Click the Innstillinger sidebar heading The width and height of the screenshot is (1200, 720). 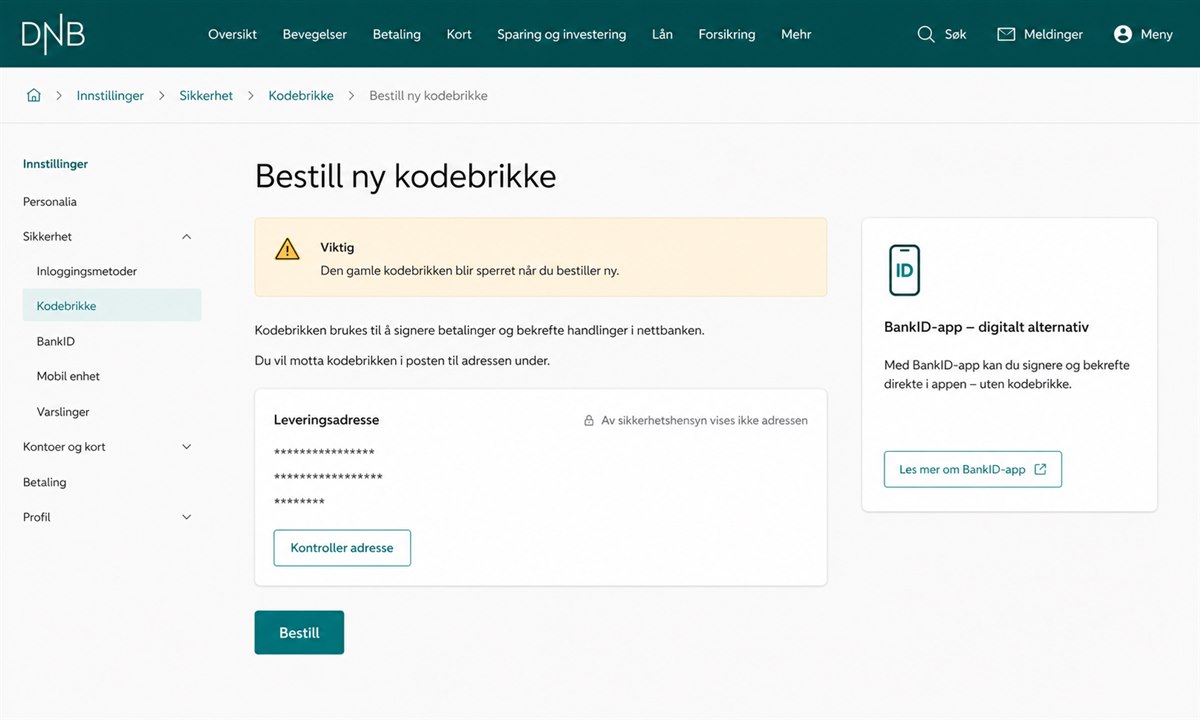(56, 164)
